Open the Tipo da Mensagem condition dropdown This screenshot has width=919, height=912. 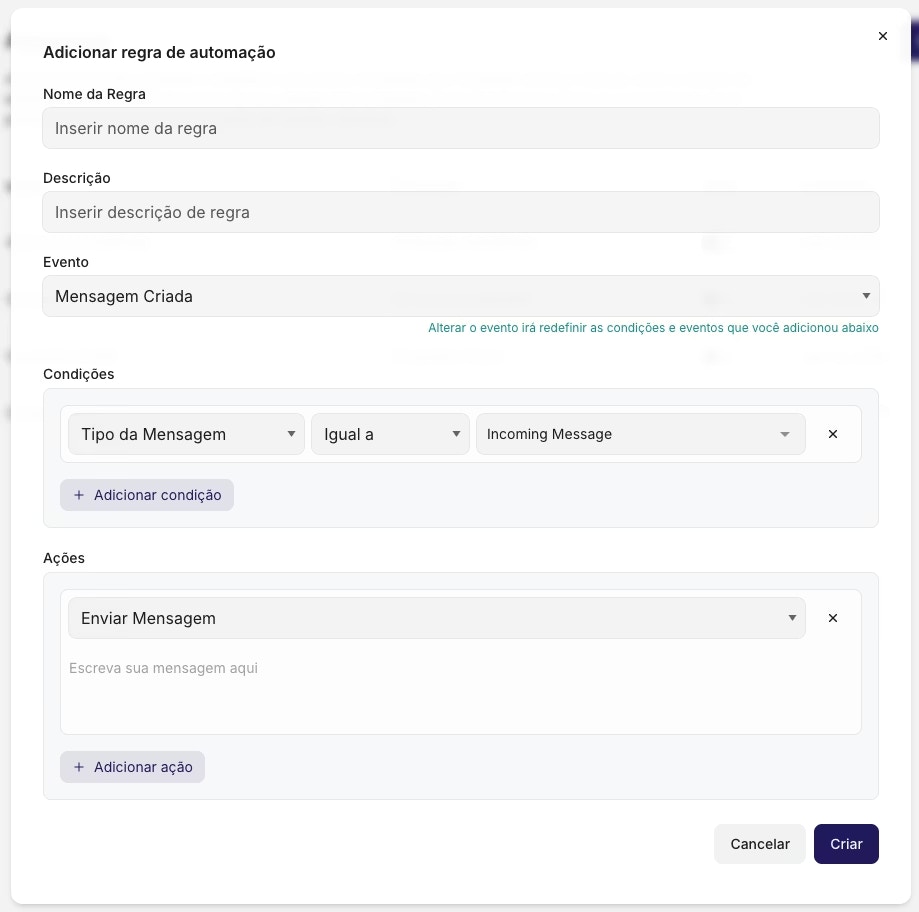(186, 434)
